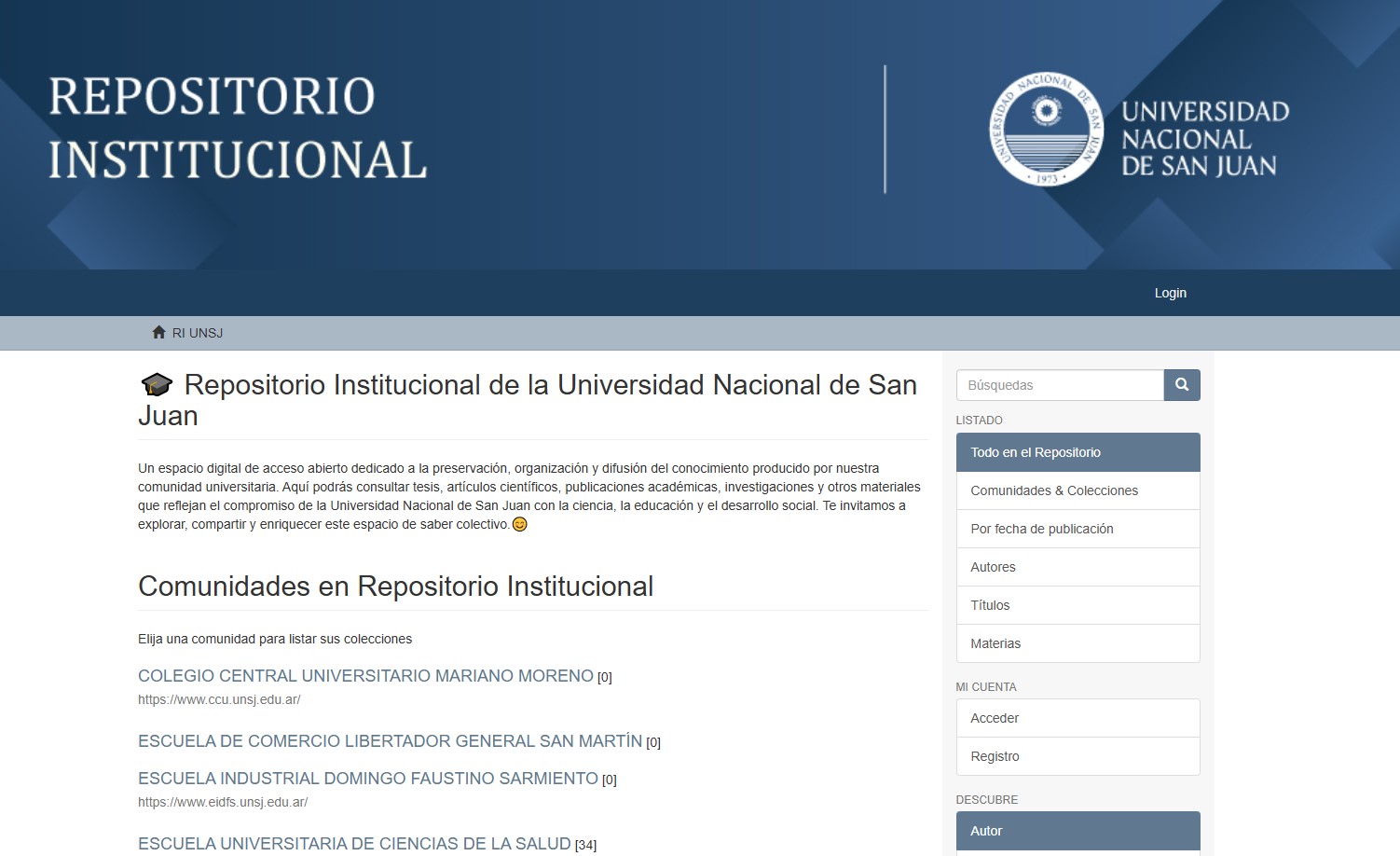The image size is (1400, 856).
Task: Open Escuela de Comercio Libertador General San Martín
Action: click(x=390, y=741)
